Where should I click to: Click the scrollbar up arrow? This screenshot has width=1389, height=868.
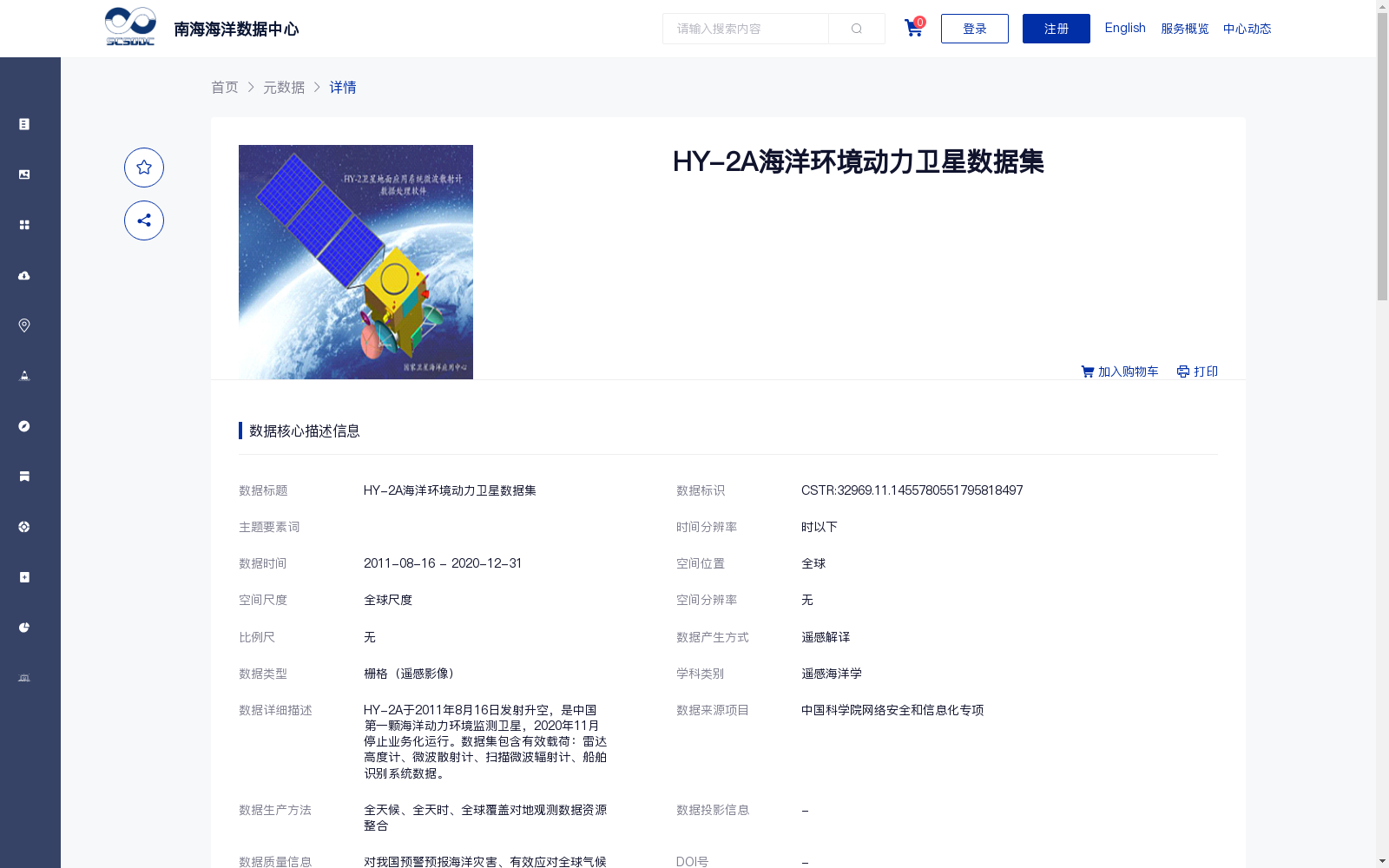1382,6
